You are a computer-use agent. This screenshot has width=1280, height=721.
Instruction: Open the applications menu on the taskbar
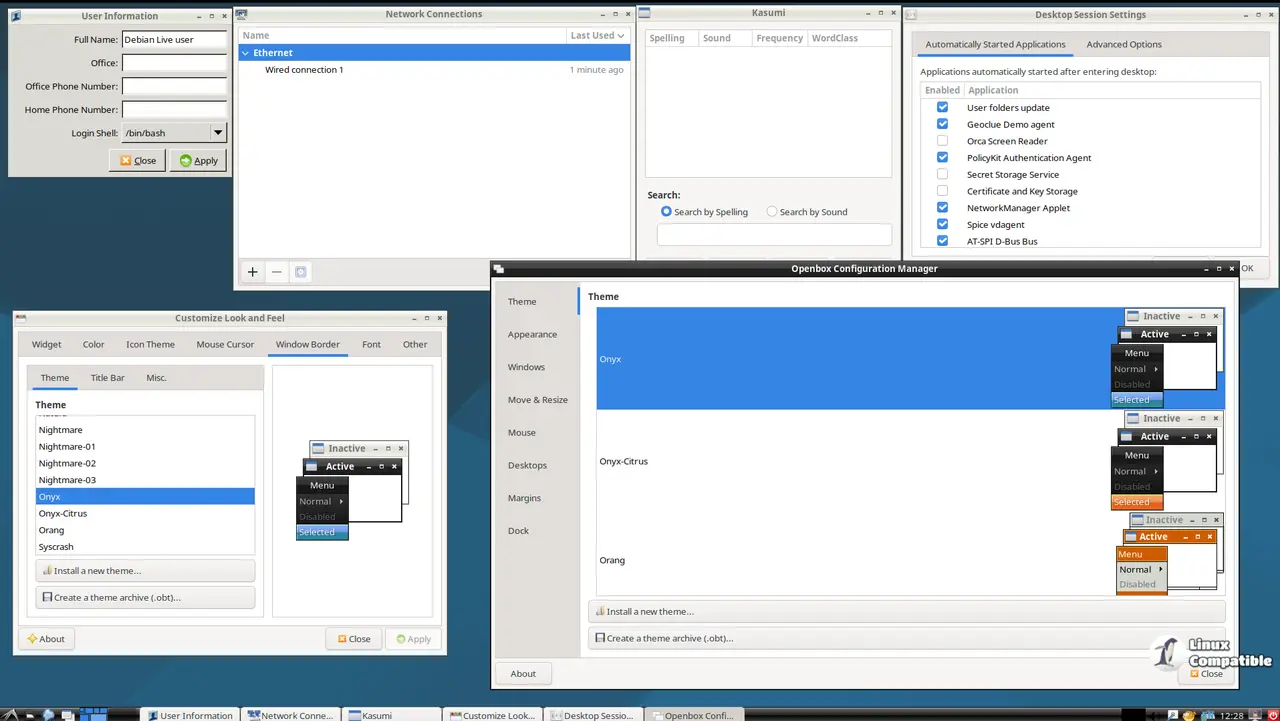click(x=8, y=714)
